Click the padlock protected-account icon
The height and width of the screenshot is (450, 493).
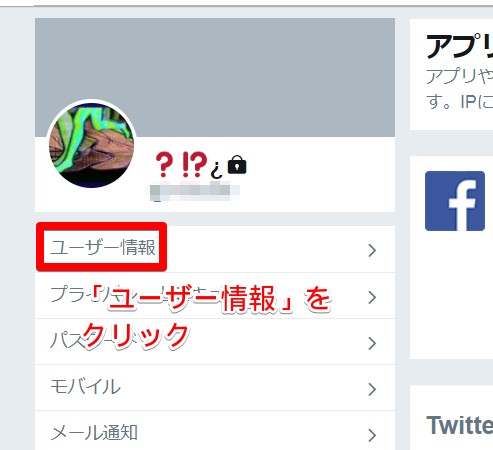coord(237,165)
